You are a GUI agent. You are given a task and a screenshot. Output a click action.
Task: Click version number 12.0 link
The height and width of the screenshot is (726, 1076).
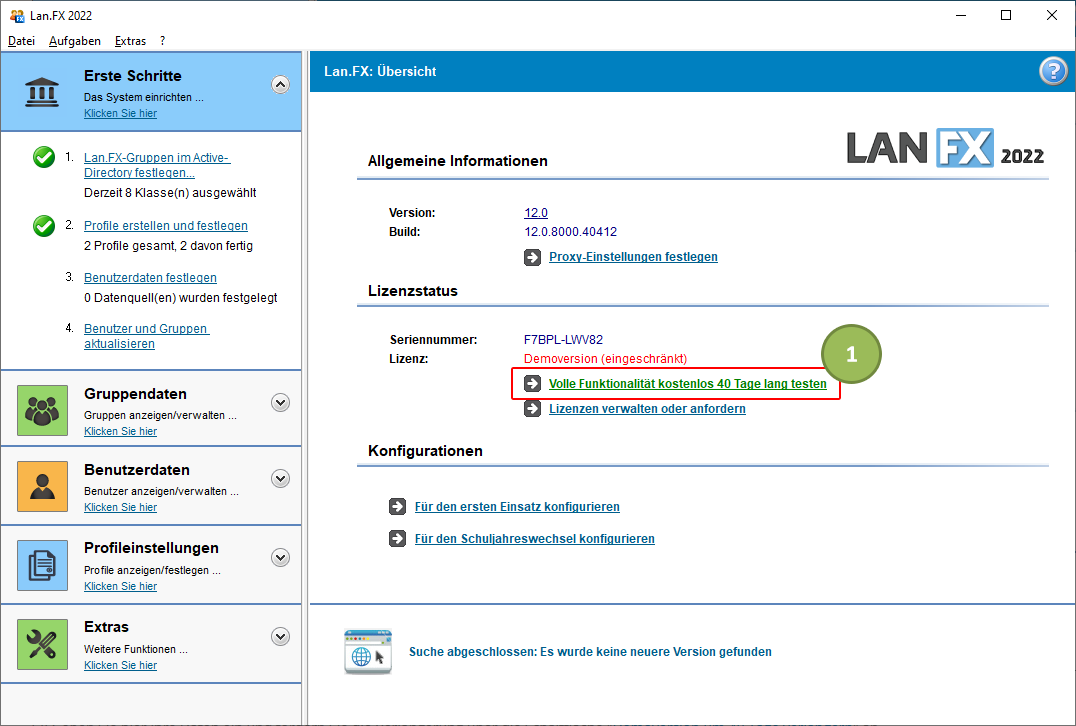coord(536,213)
